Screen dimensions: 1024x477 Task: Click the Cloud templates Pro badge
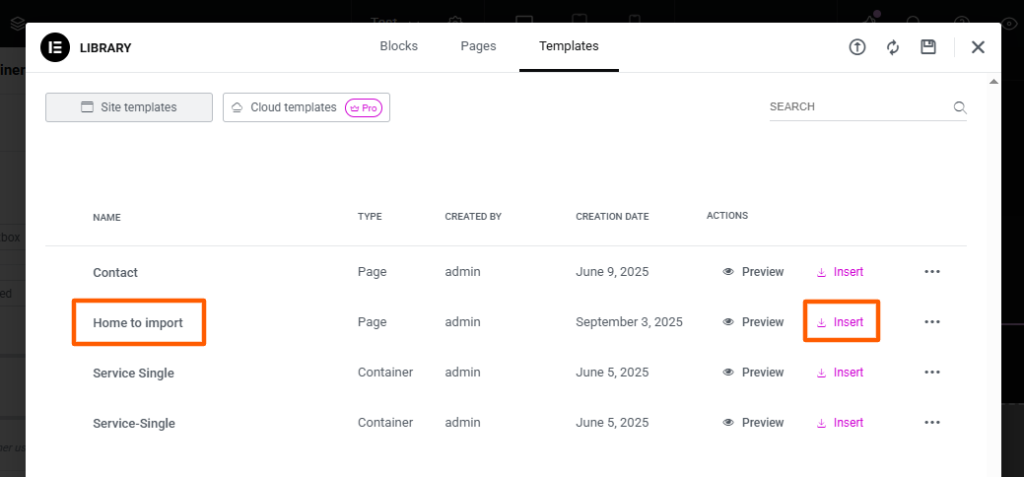(x=363, y=108)
